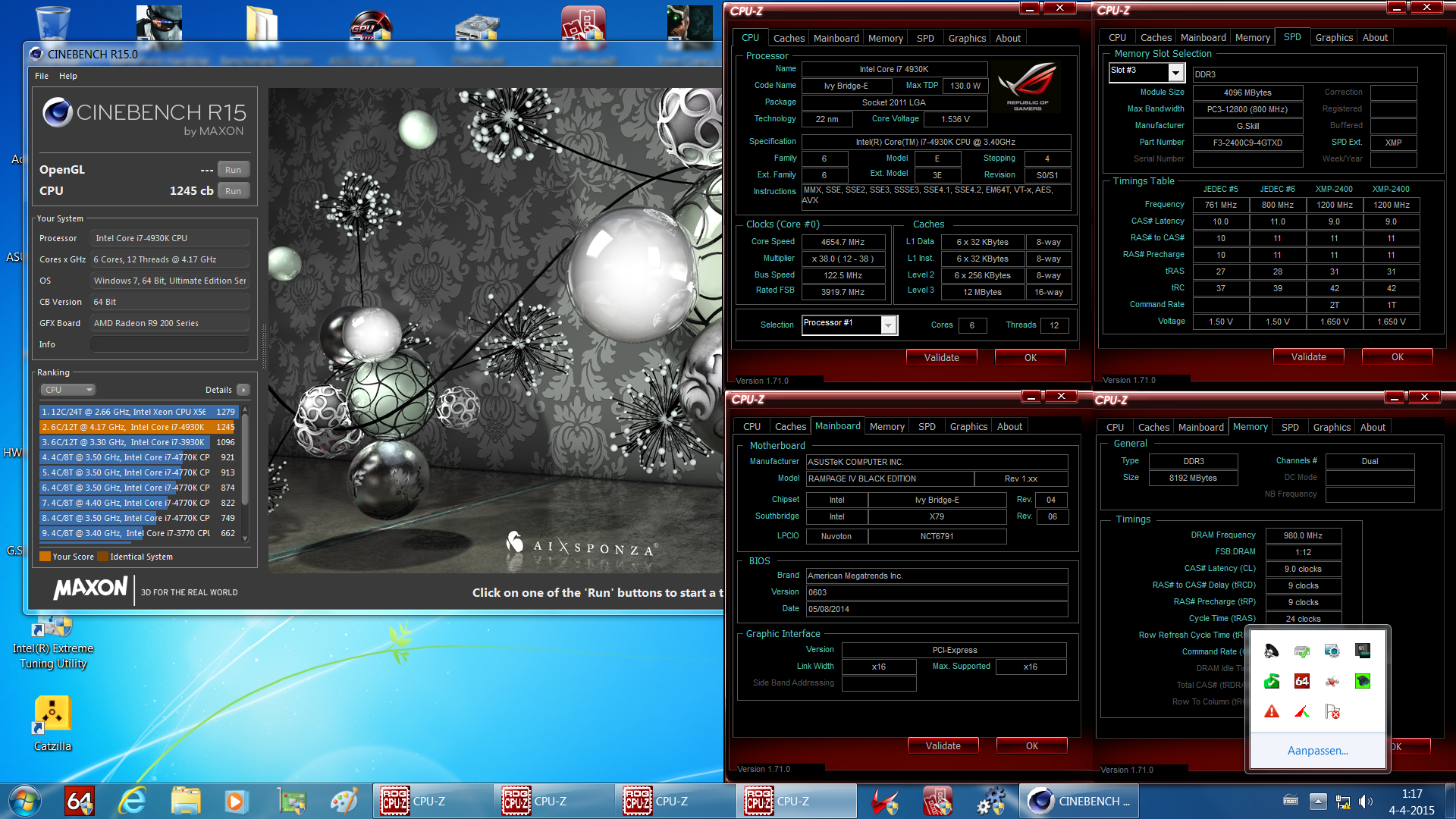Open Windows Explorer folder taskbar icon

coord(186,801)
